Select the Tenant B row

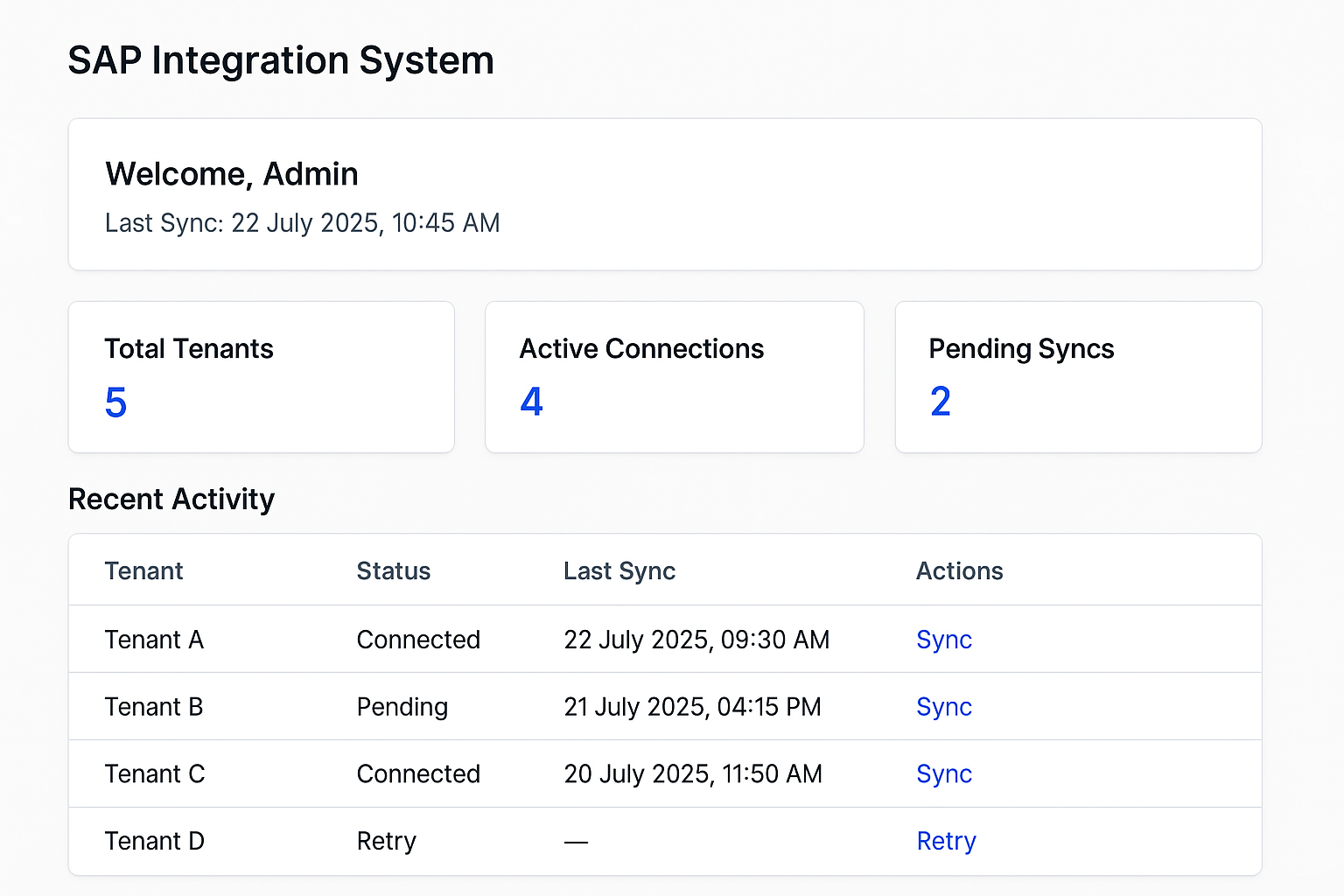(525, 707)
